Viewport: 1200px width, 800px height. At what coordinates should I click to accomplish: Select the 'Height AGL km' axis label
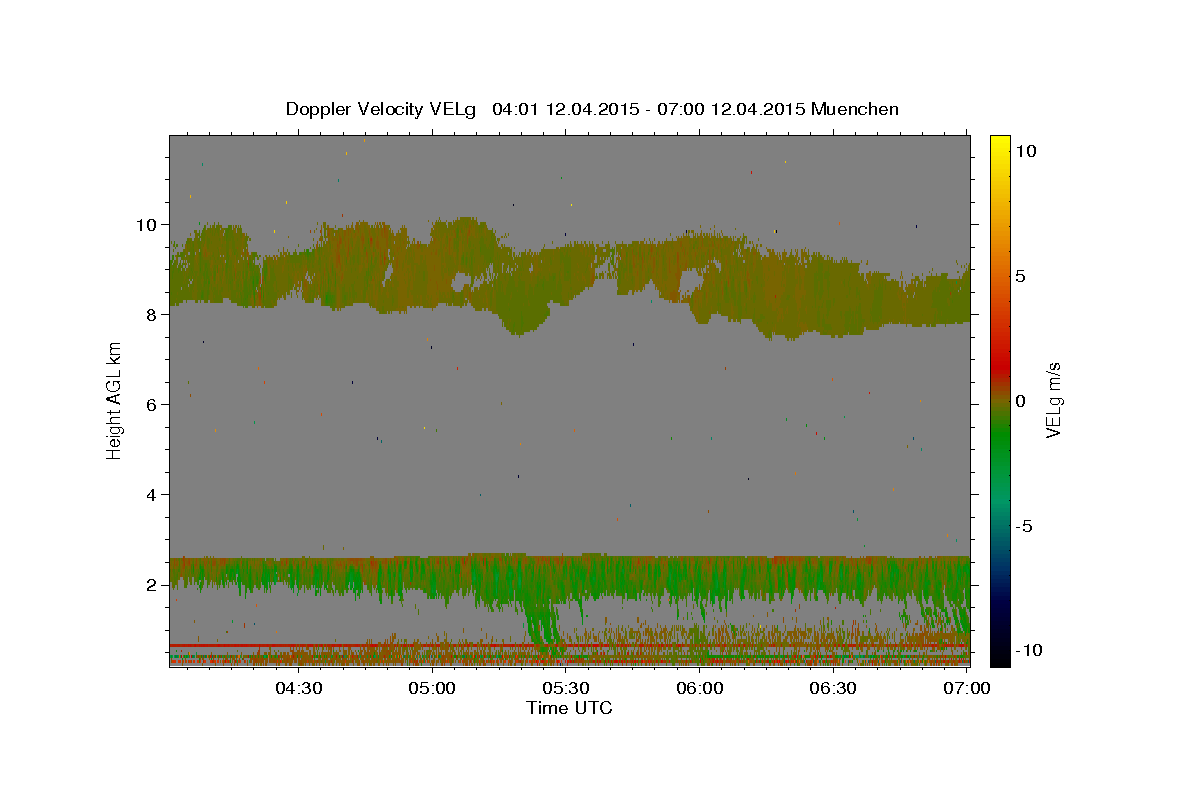point(115,400)
